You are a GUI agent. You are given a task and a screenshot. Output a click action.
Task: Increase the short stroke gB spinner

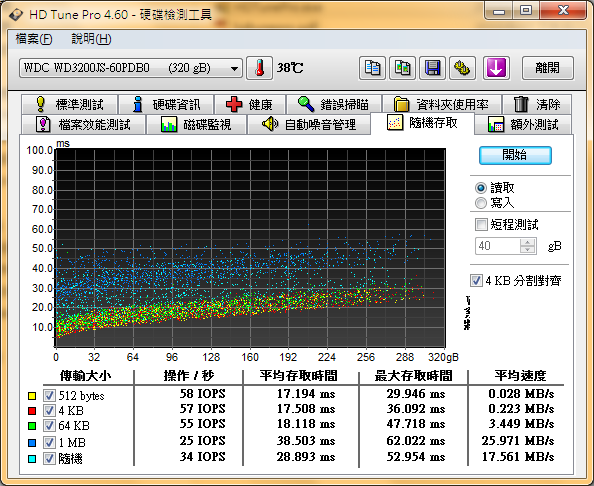[527, 242]
